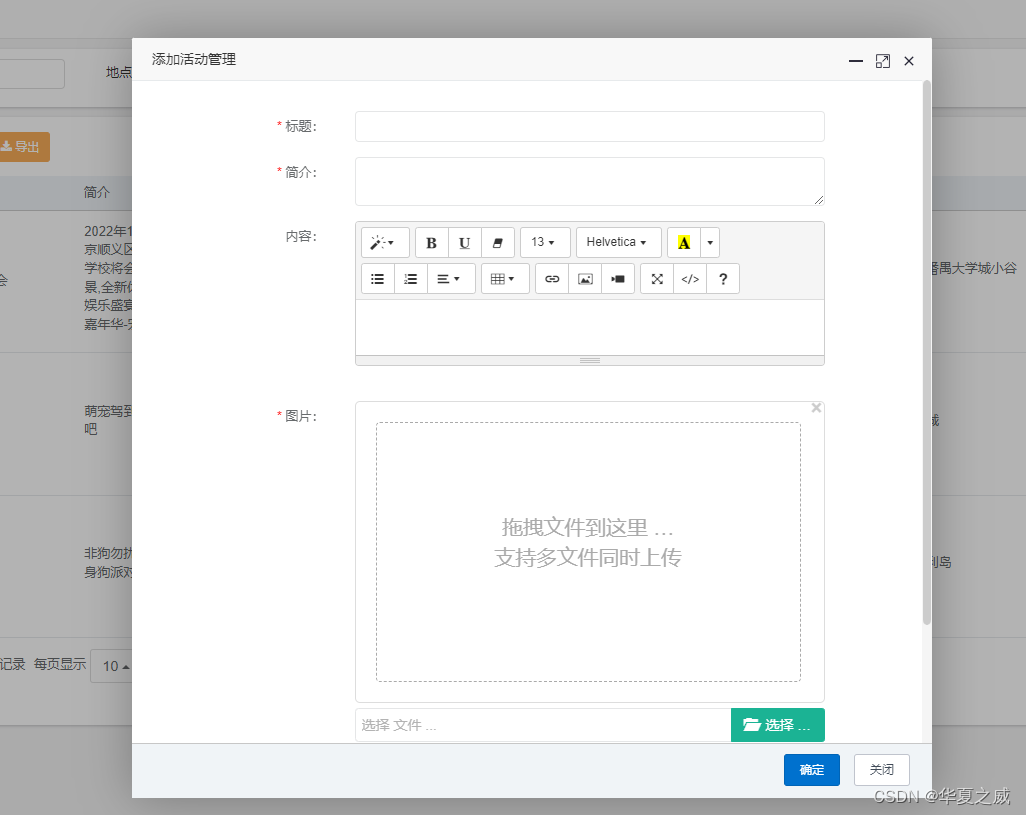This screenshot has width=1026, height=815.
Task: Click the 关闭 close button
Action: [881, 770]
